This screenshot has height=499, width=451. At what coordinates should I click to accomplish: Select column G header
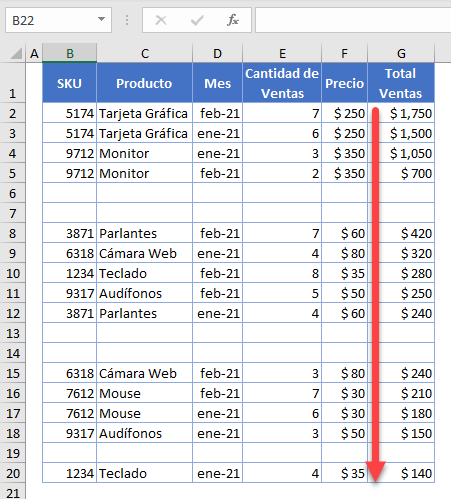(401, 53)
